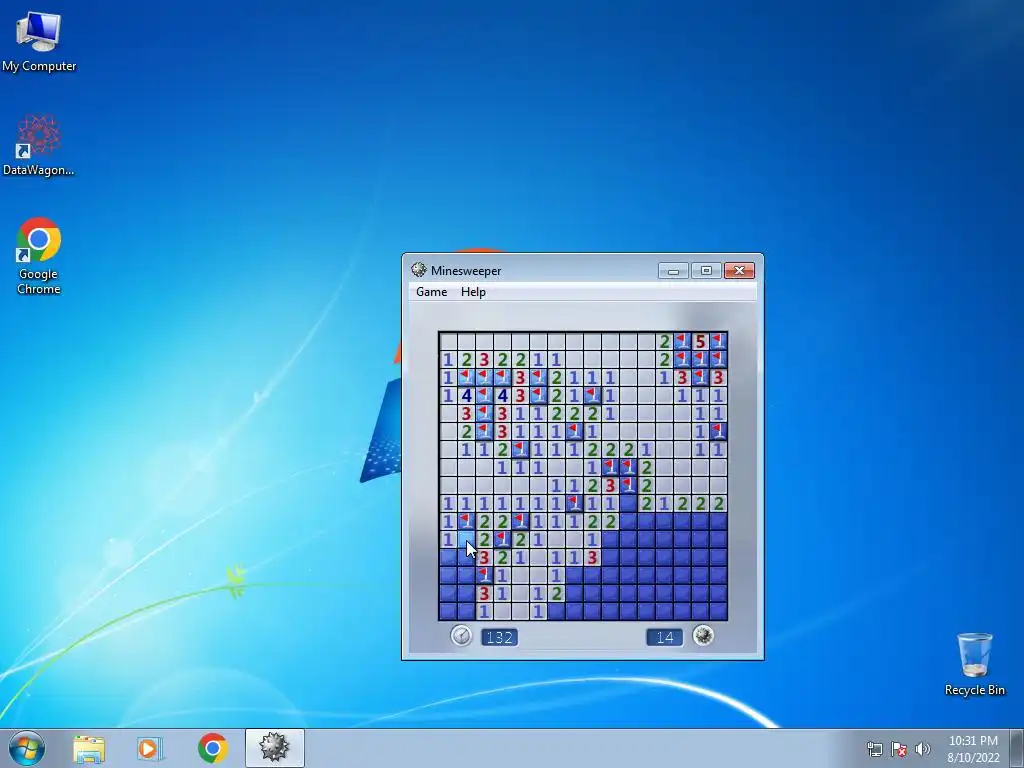
Task: Select flag stacked between two red 3s
Action: pos(484,575)
